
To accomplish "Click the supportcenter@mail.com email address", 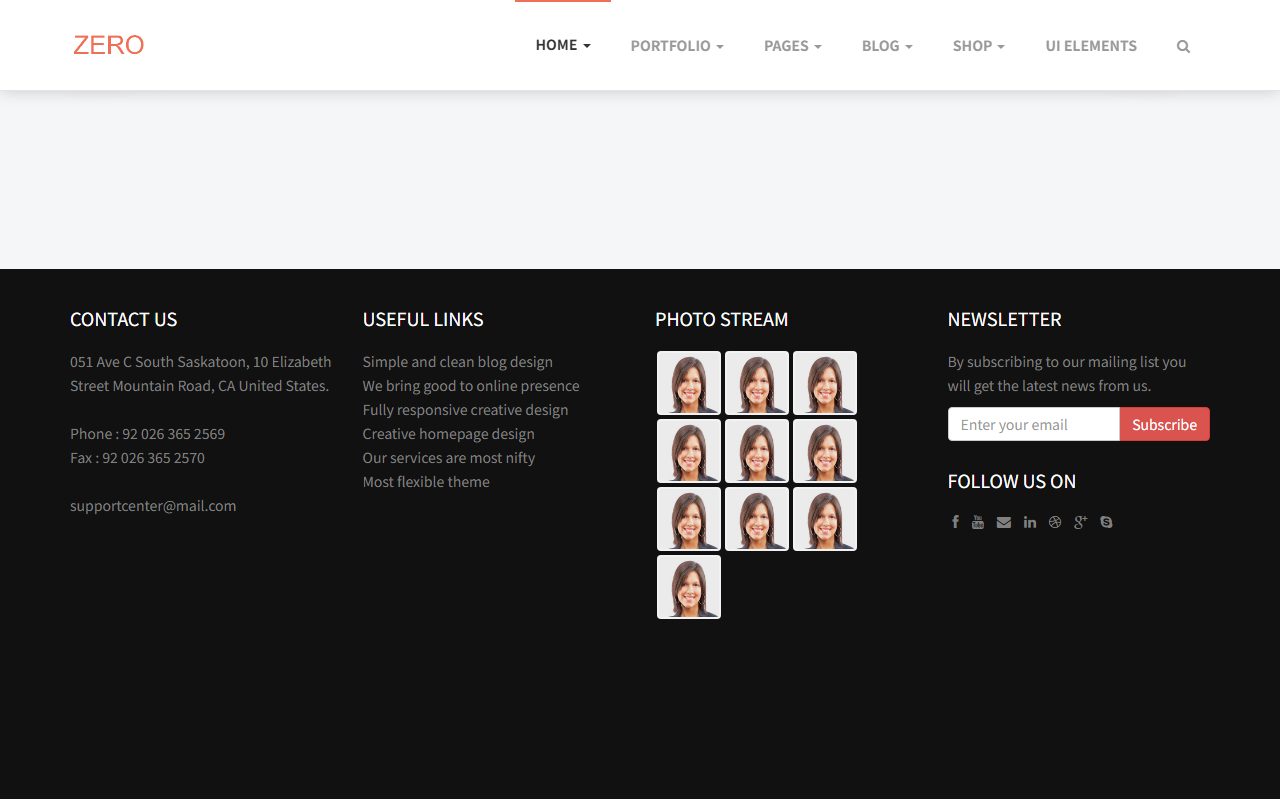I will coord(153,506).
